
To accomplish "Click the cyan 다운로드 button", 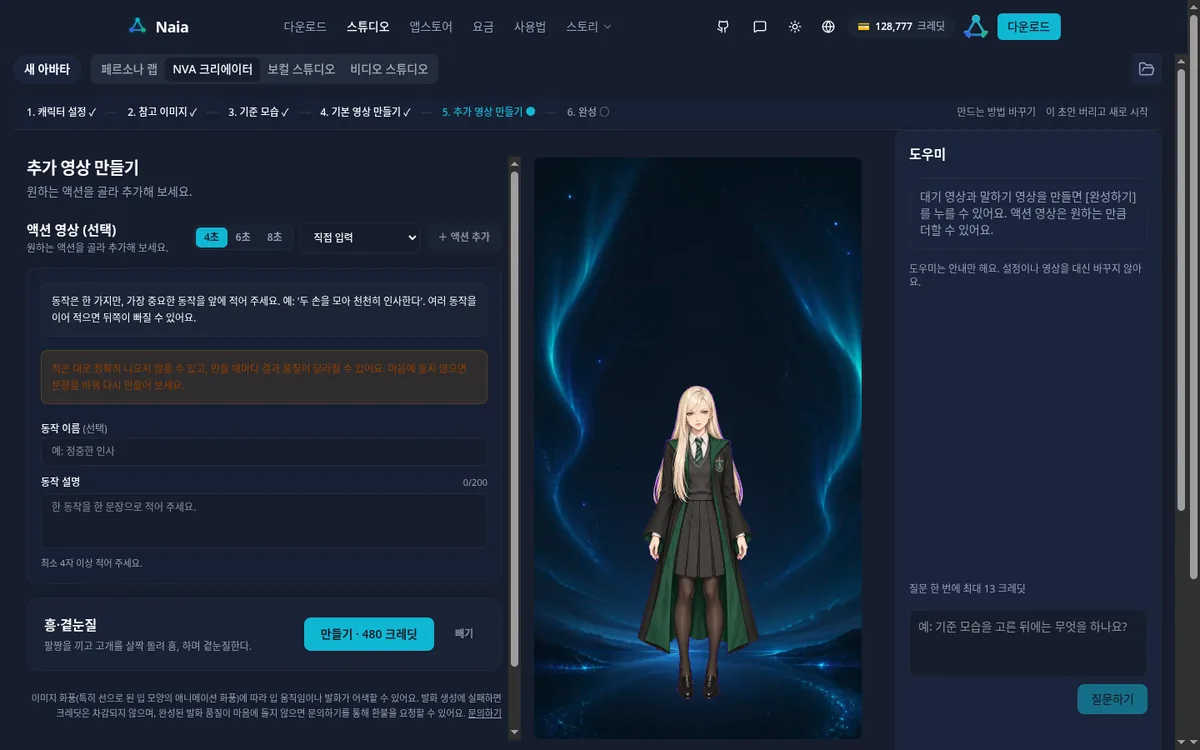I will click(x=1029, y=27).
